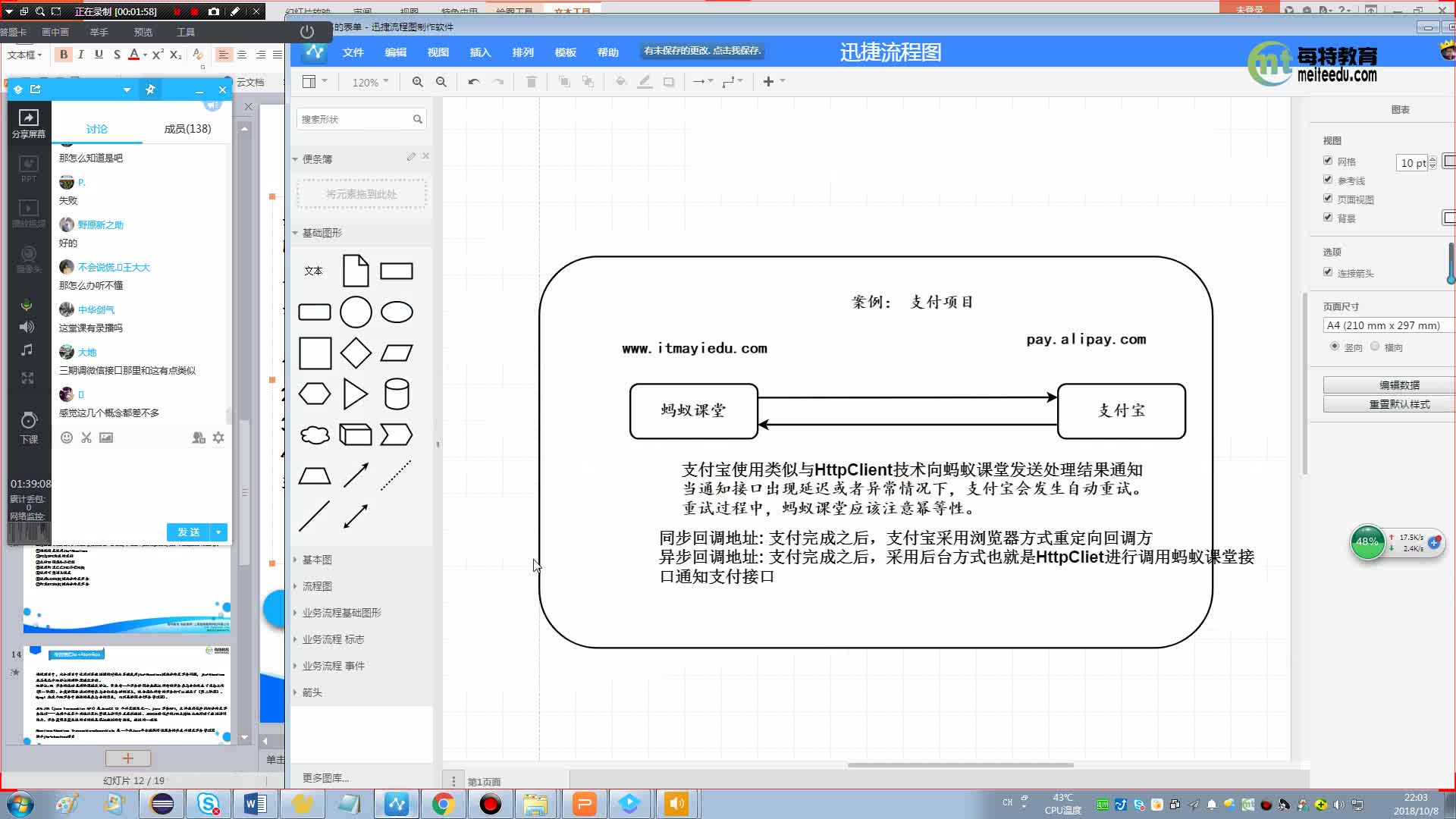Toggle the 背景 background checkbox
1456x819 pixels.
pos(1328,218)
